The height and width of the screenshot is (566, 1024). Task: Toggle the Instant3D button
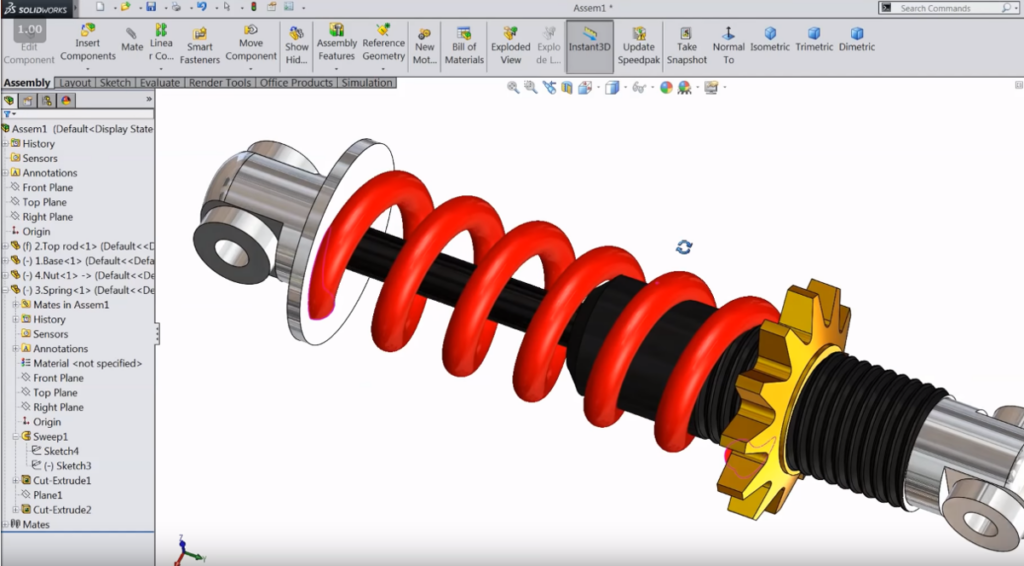pyautogui.click(x=590, y=46)
